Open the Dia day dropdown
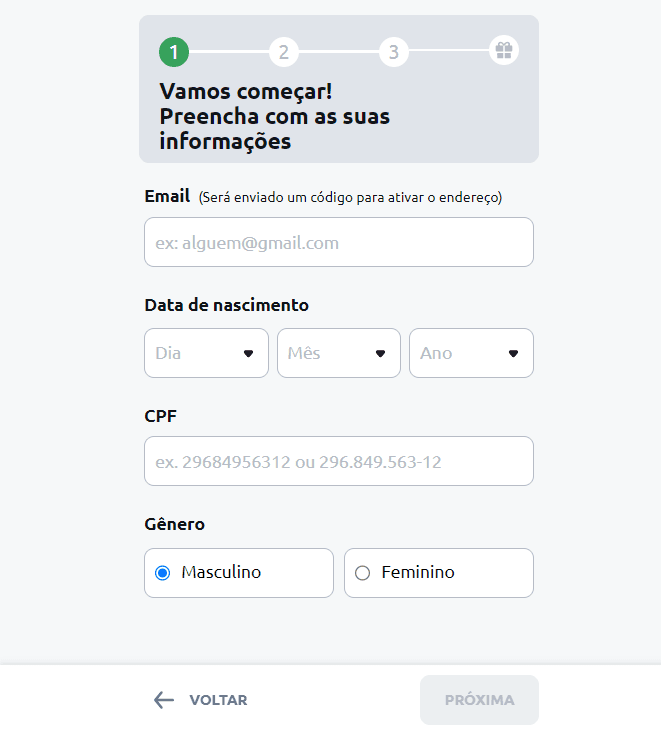The image size is (661, 731). coord(207,353)
